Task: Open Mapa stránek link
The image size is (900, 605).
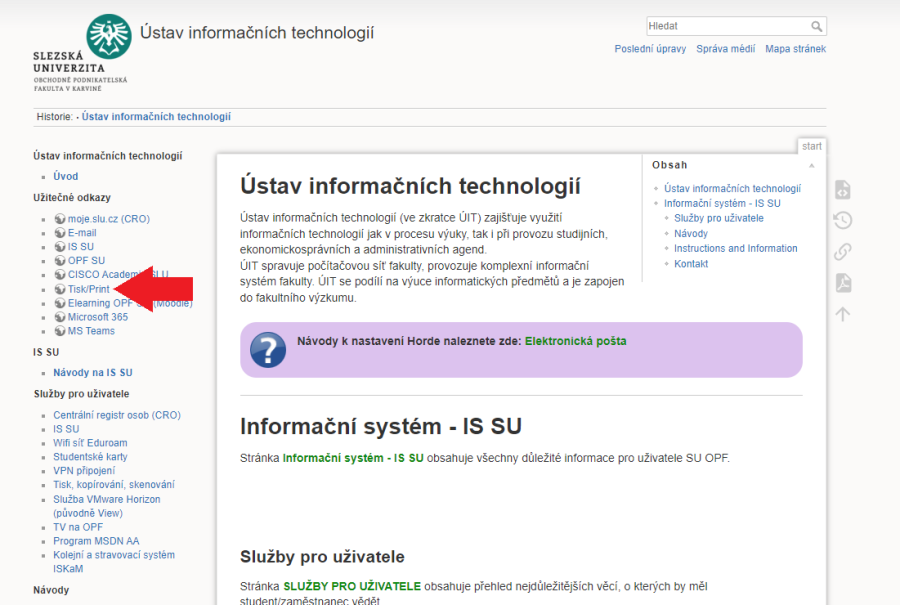Action: click(x=796, y=49)
